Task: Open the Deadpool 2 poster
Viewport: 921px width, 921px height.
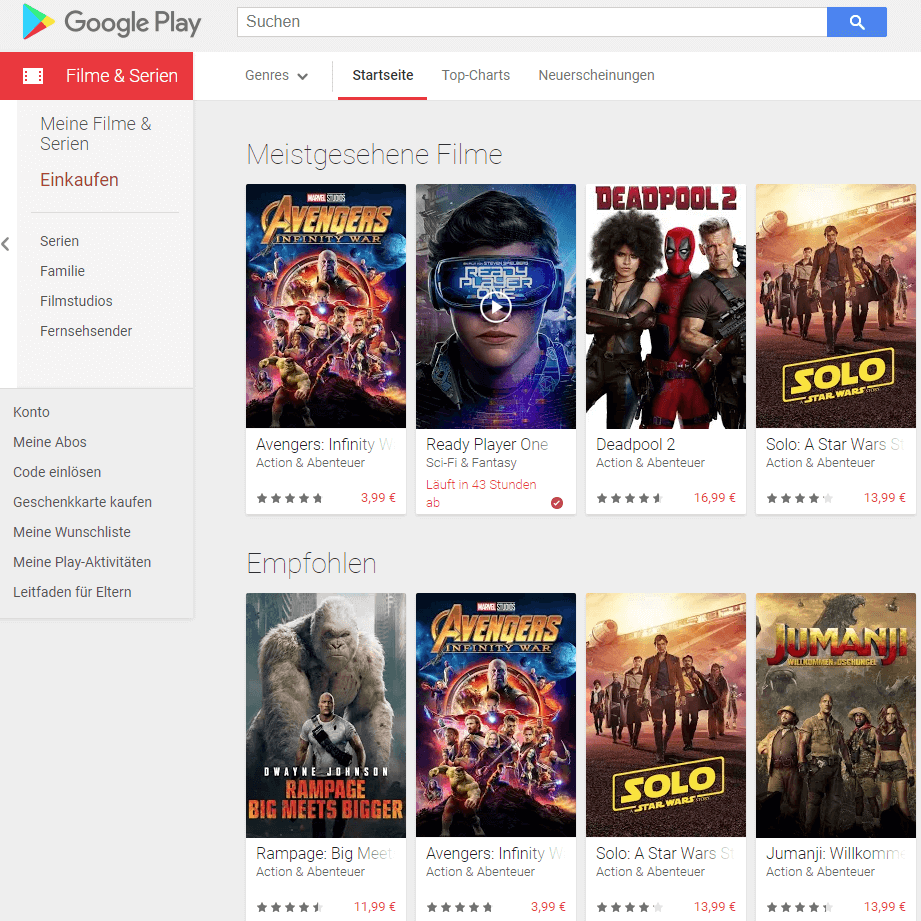Action: (665, 306)
